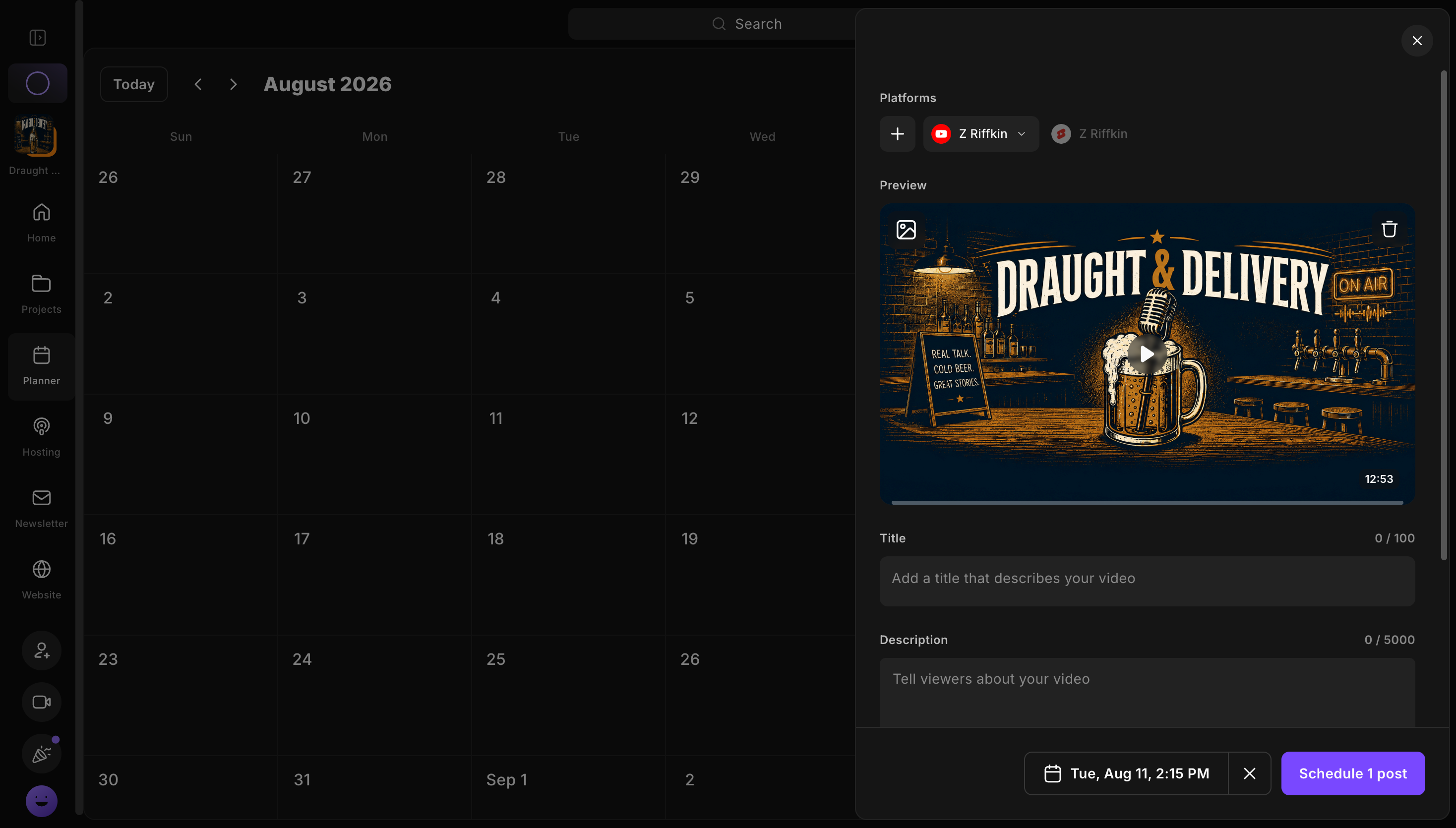Click the purple circle record icon

coord(38,83)
